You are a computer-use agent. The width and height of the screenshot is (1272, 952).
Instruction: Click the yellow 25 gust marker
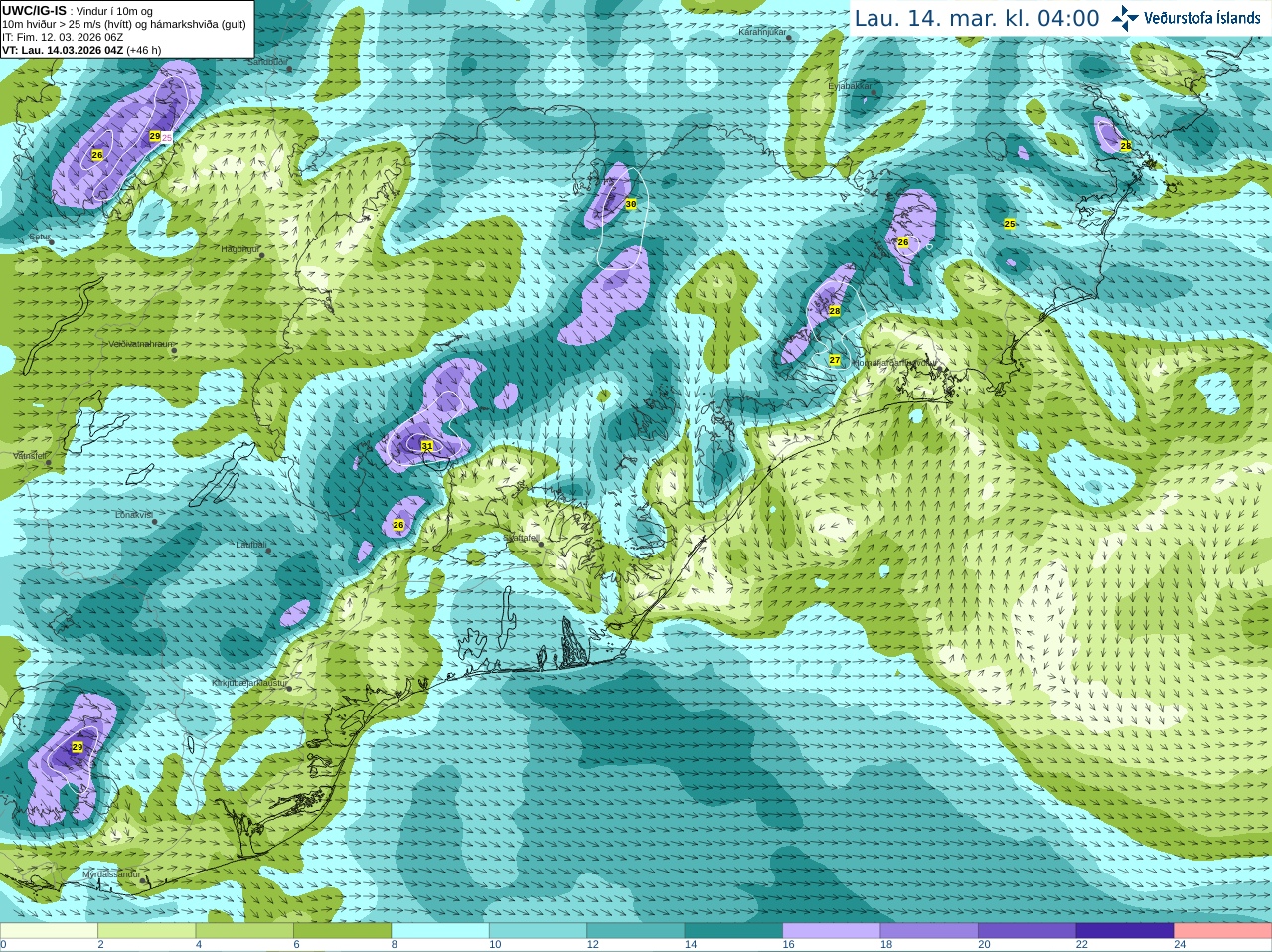coord(1010,224)
